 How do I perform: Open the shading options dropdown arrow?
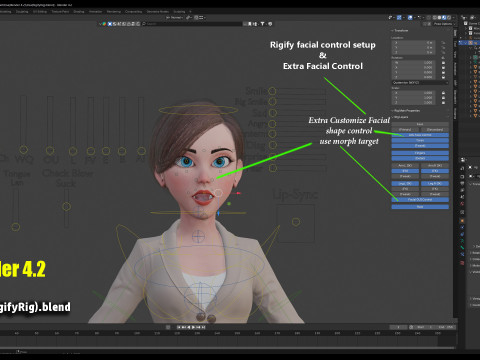454,17
